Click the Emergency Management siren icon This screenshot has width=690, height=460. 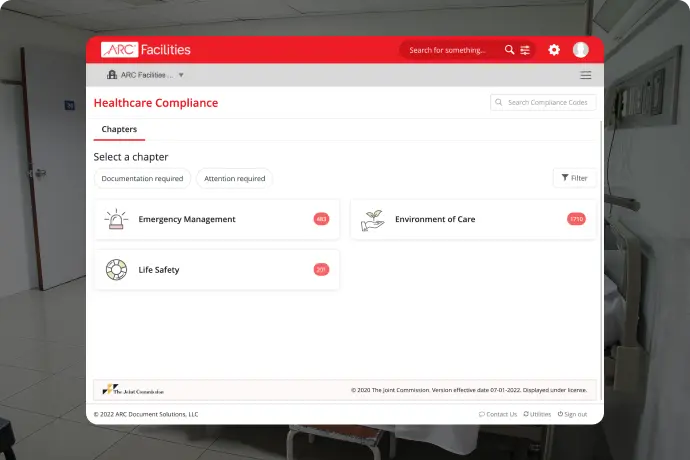(117, 219)
